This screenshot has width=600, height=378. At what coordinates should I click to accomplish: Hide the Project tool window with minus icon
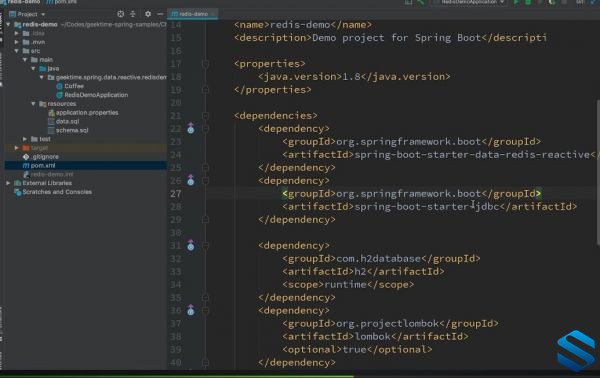pos(160,14)
